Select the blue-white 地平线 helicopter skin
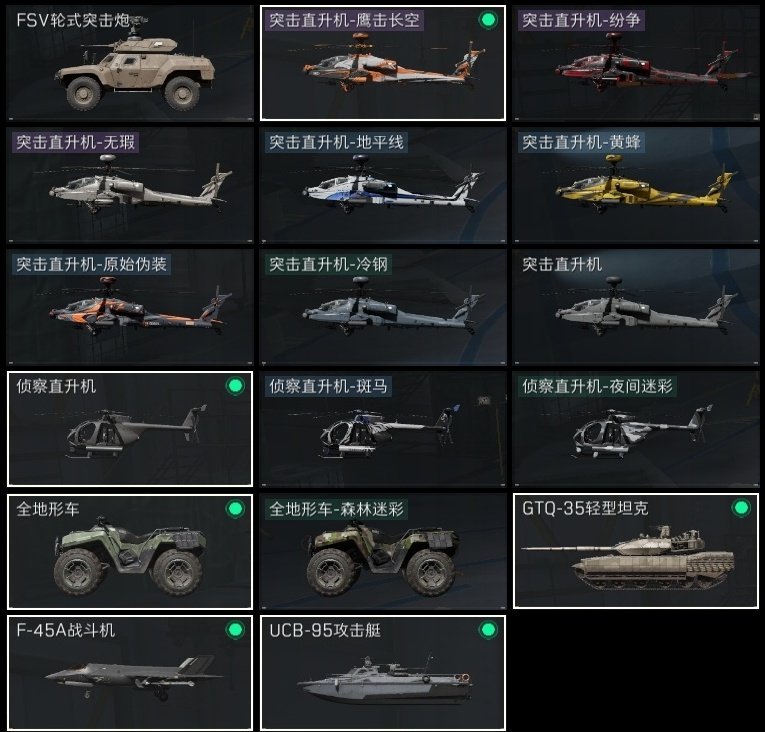 tap(383, 185)
